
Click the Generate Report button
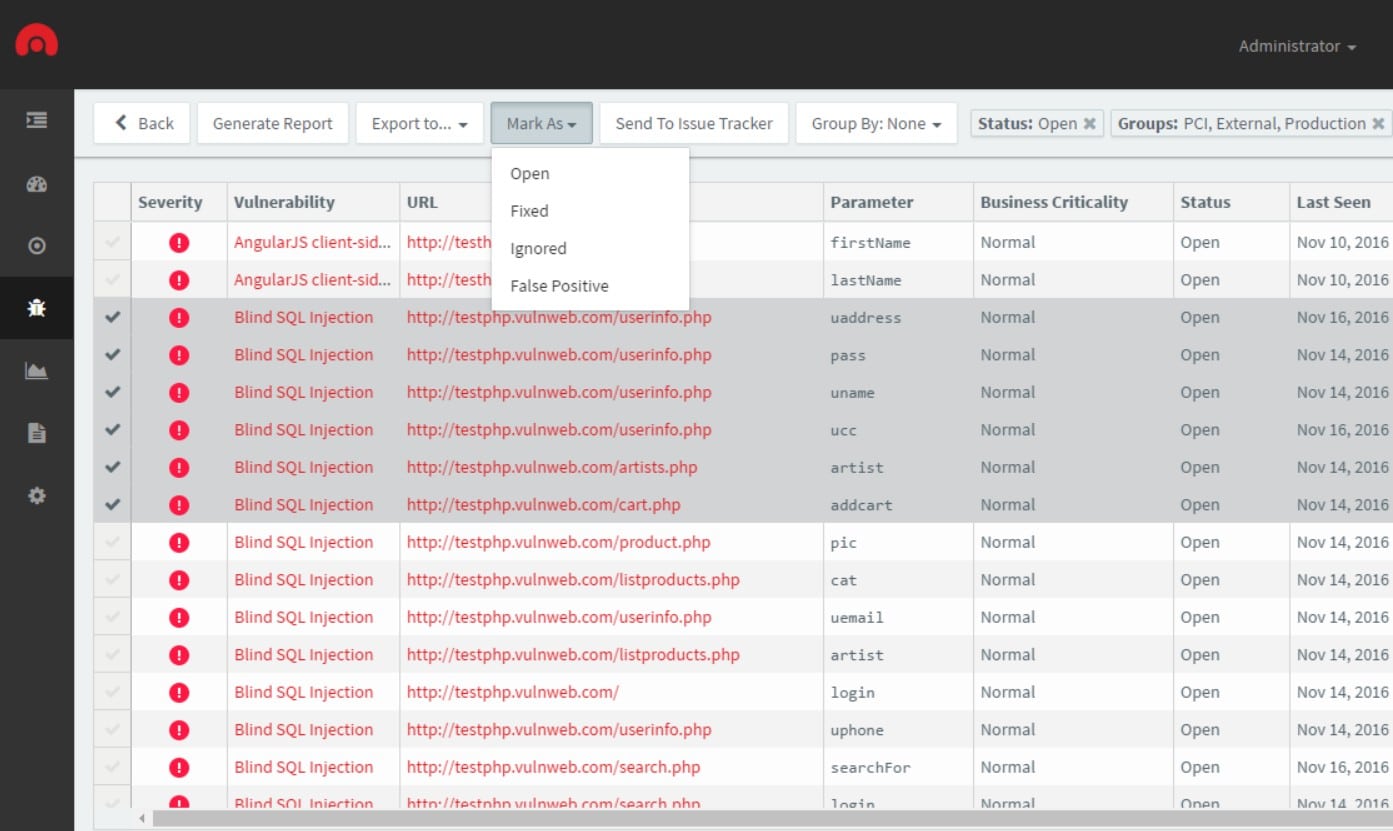point(272,123)
